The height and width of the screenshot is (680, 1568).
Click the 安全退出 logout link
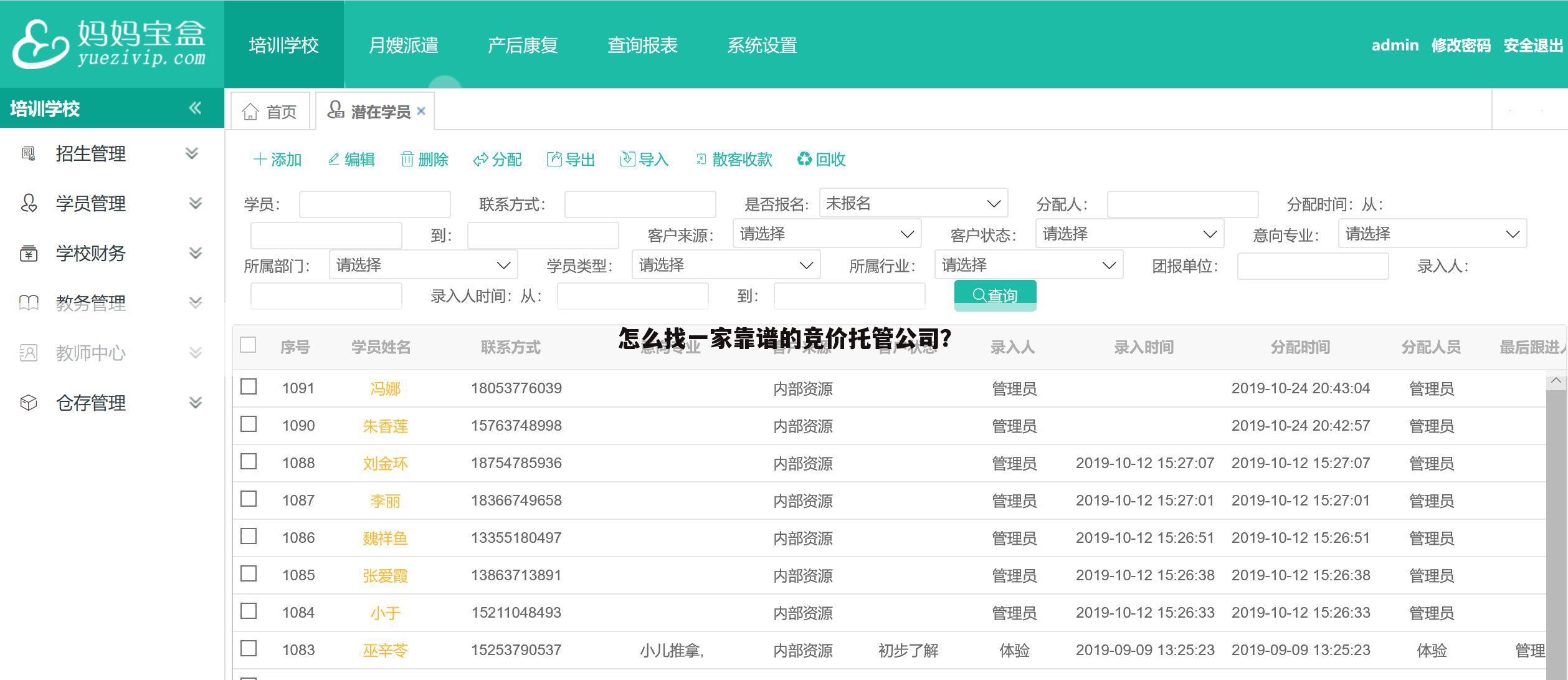click(1533, 45)
